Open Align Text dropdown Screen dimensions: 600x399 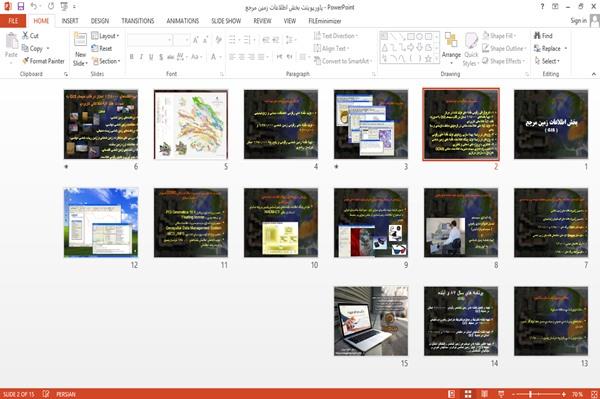(331, 48)
